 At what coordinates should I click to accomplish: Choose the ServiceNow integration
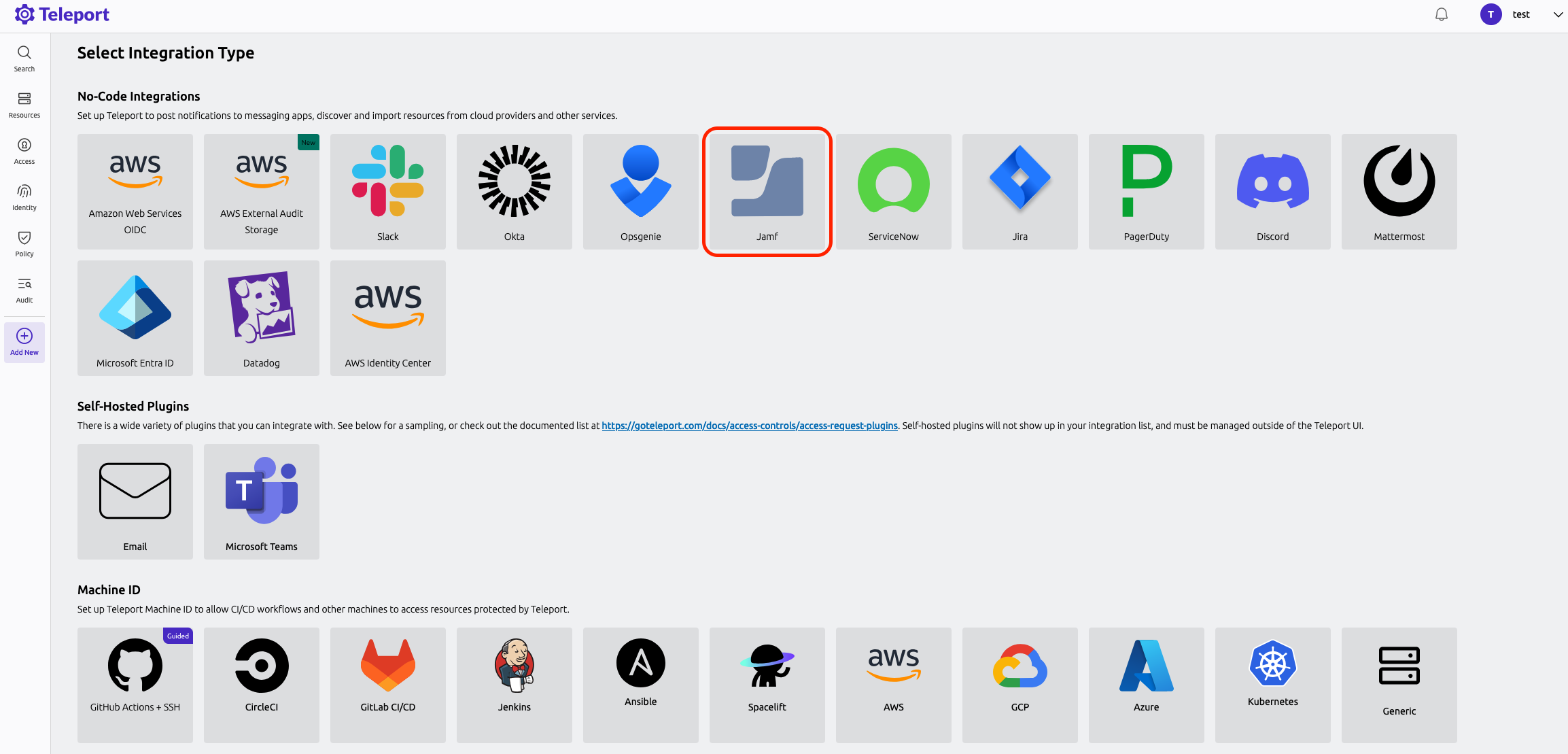[893, 191]
